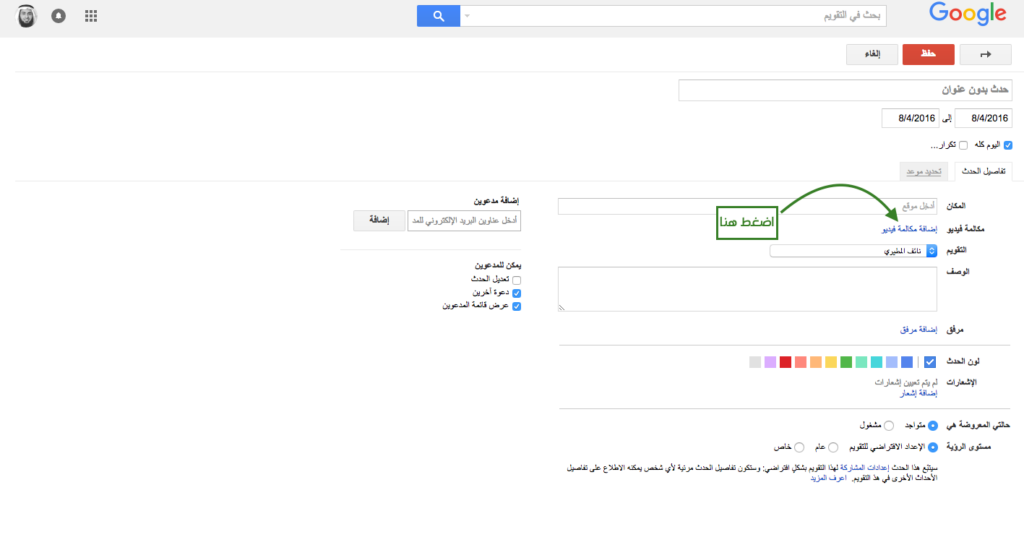Image resolution: width=1024 pixels, height=558 pixels.
Task: Check the guests can modify event (تعديل الحدث) box
Action: click(517, 280)
